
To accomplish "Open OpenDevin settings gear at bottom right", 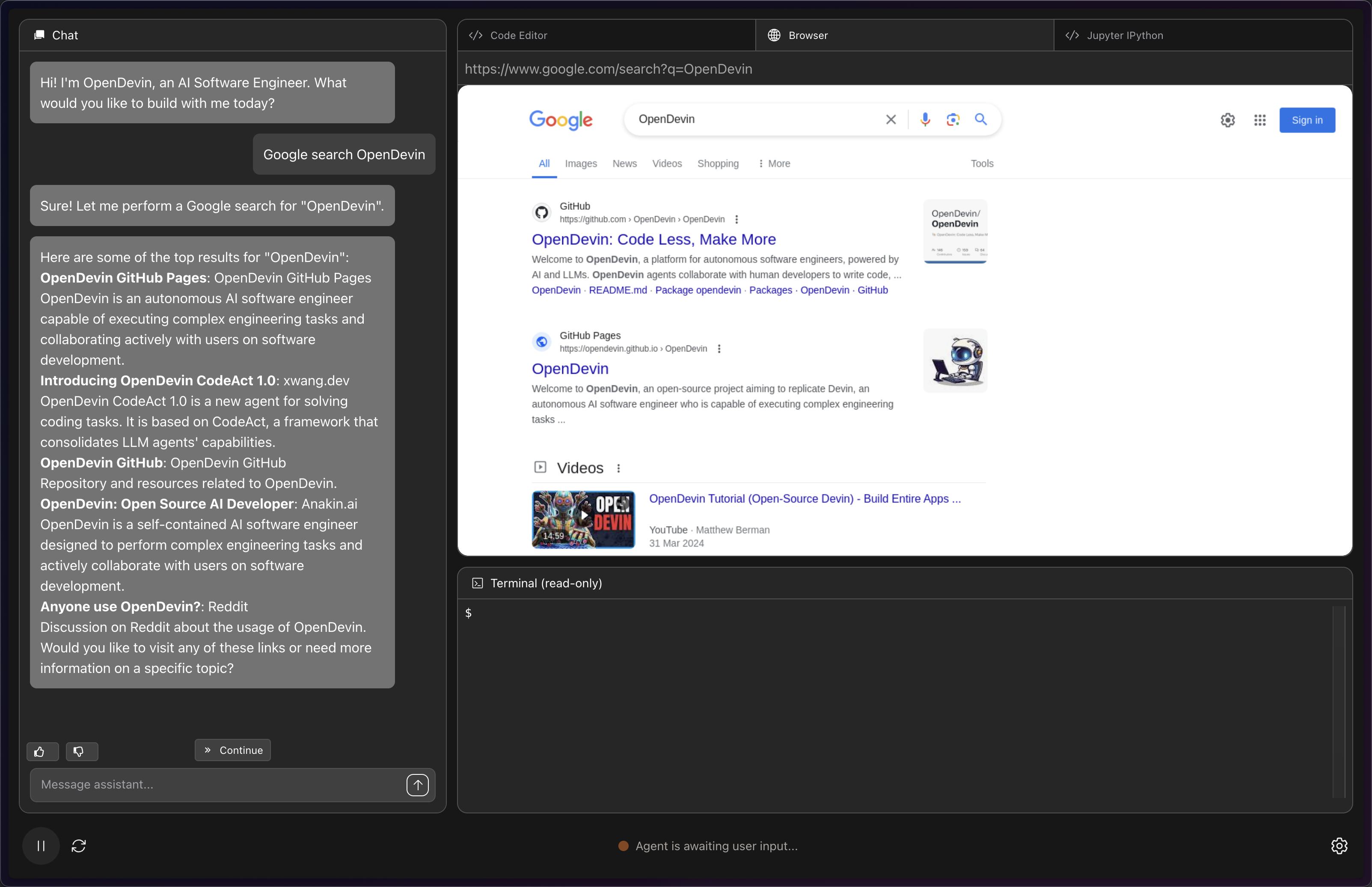I will (1339, 845).
